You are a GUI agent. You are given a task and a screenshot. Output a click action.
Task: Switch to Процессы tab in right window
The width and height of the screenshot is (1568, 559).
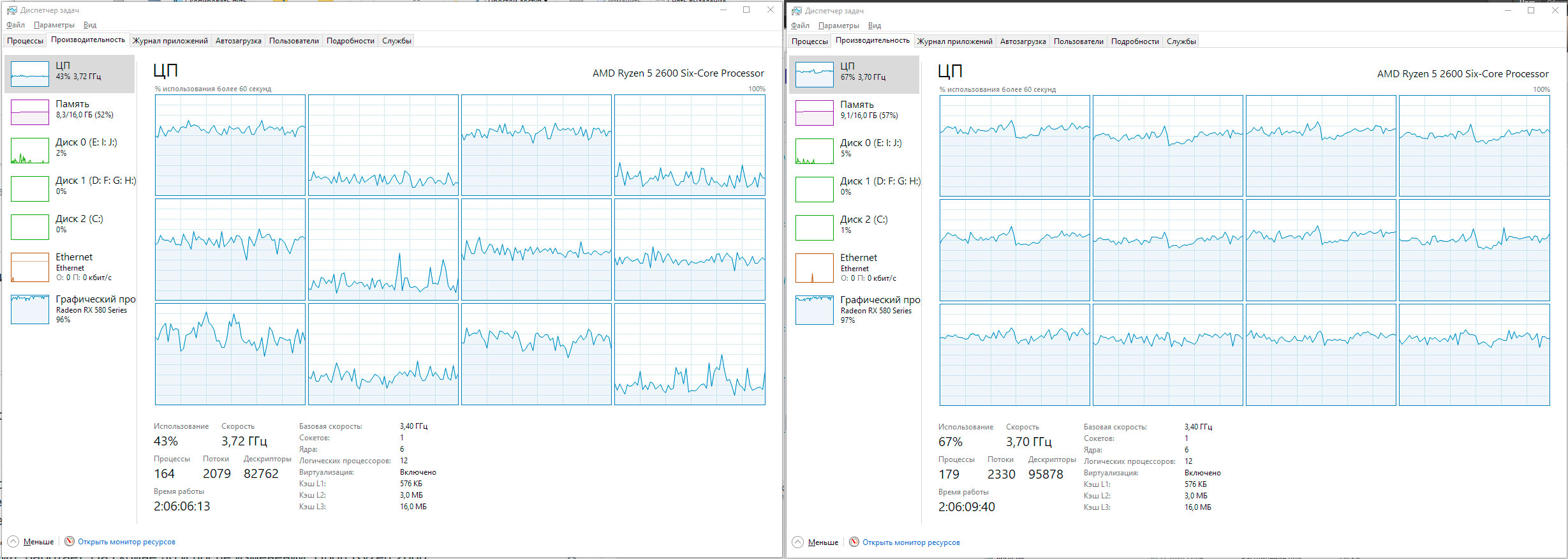pyautogui.click(x=810, y=41)
